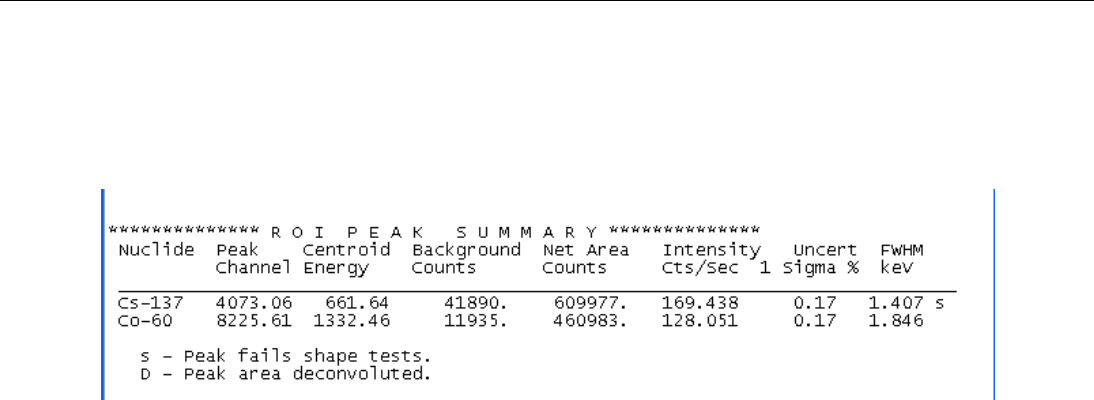Click the ROI PEAK SUMMARY title
Image resolution: width=1094 pixels, height=400 pixels.
click(438, 231)
